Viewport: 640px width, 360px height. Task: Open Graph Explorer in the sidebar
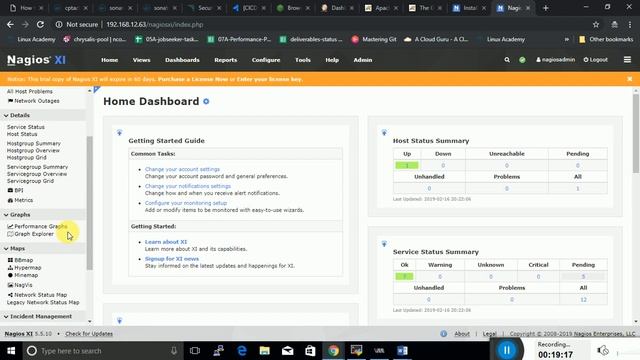pos(31,234)
